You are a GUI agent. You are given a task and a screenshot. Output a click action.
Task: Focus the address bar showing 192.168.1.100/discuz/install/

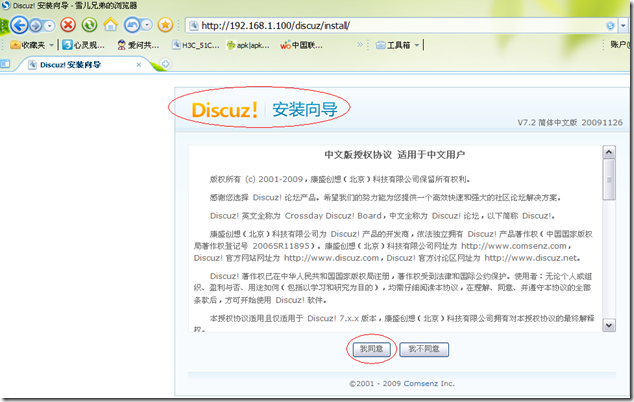point(400,26)
